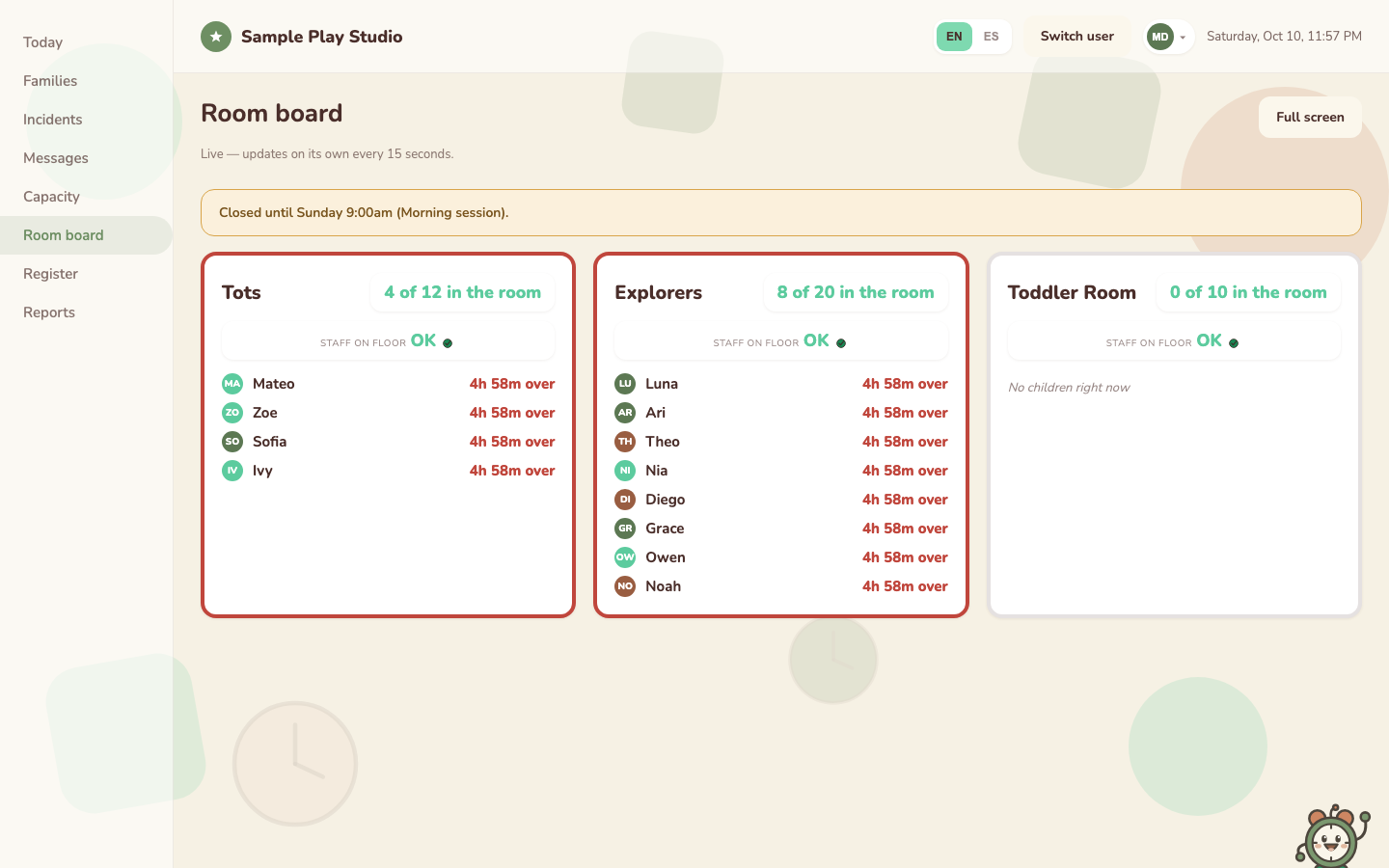Click Noah's '4h 58m over' time
The image size is (1389, 868).
point(905,586)
